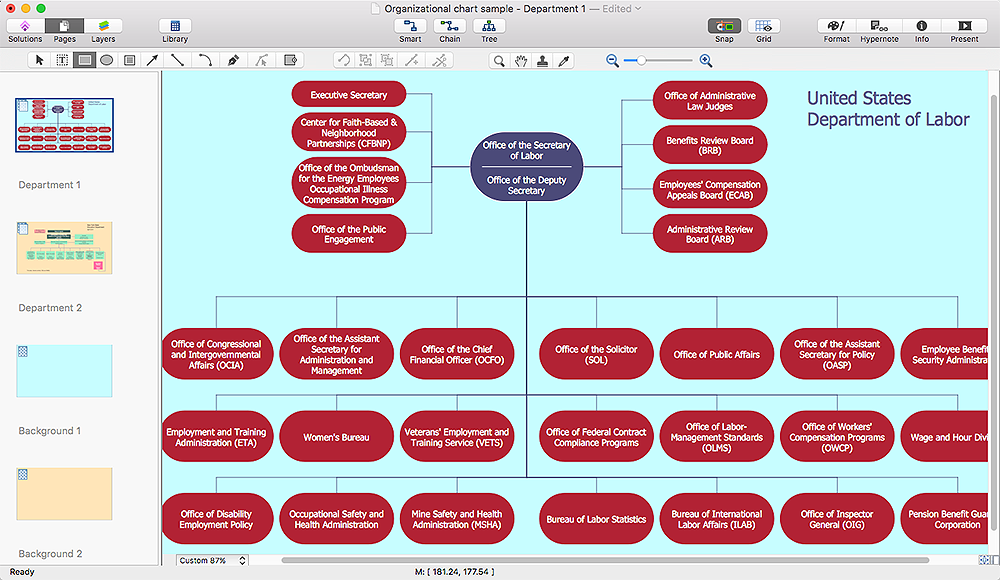Select the straight line tool
The width and height of the screenshot is (1000, 580).
[177, 61]
